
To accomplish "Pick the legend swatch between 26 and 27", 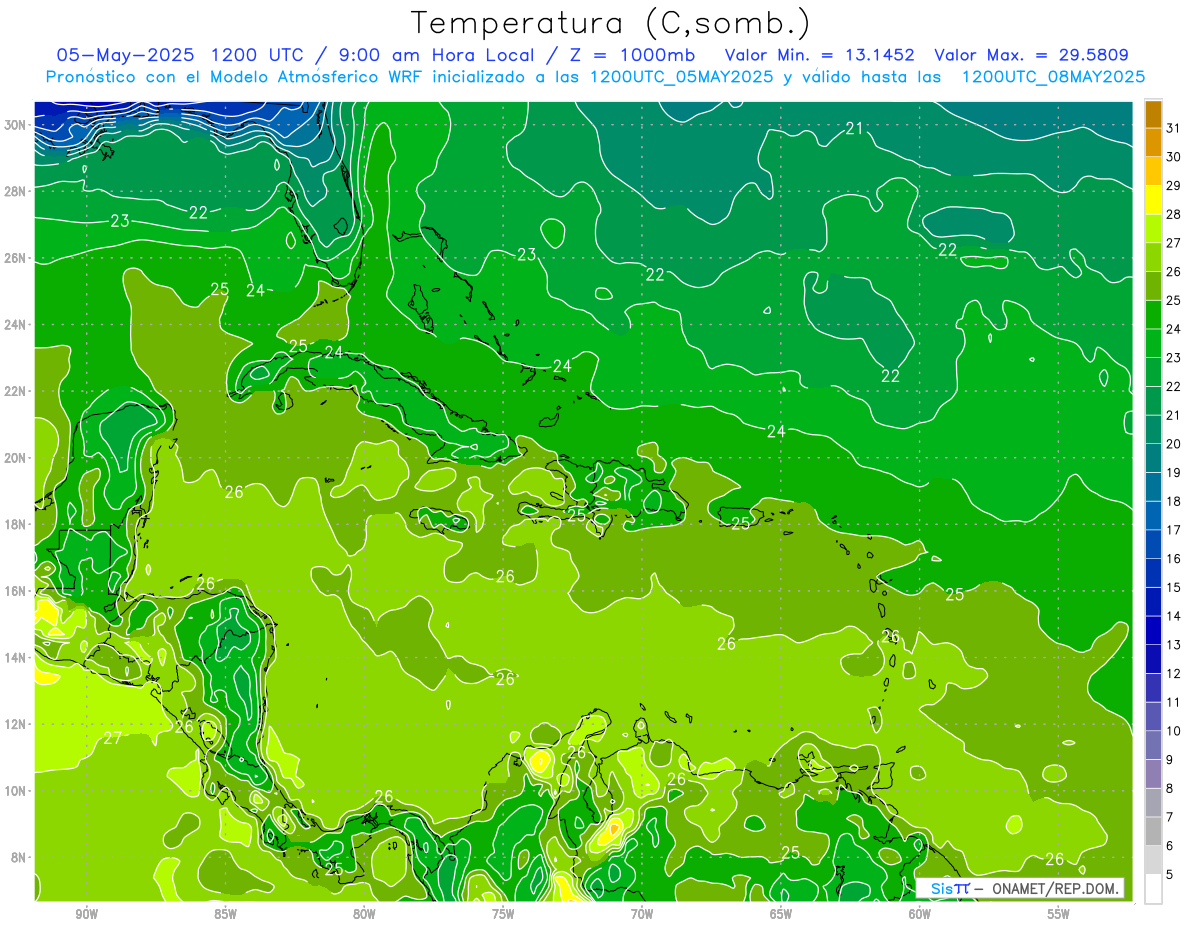I will pyautogui.click(x=1153, y=258).
